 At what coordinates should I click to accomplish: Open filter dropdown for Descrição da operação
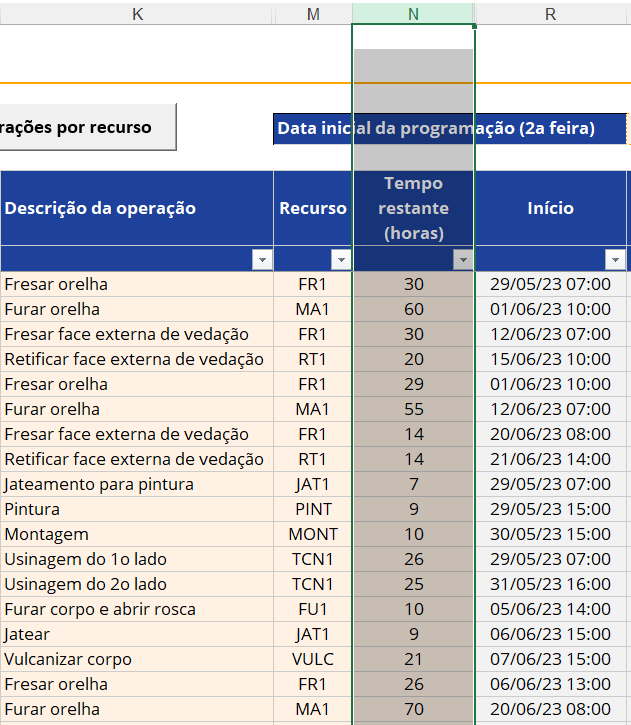click(x=262, y=260)
